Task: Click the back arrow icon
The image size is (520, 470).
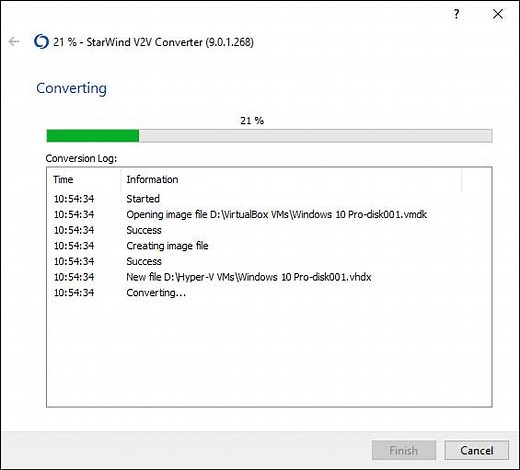Action: (14, 42)
